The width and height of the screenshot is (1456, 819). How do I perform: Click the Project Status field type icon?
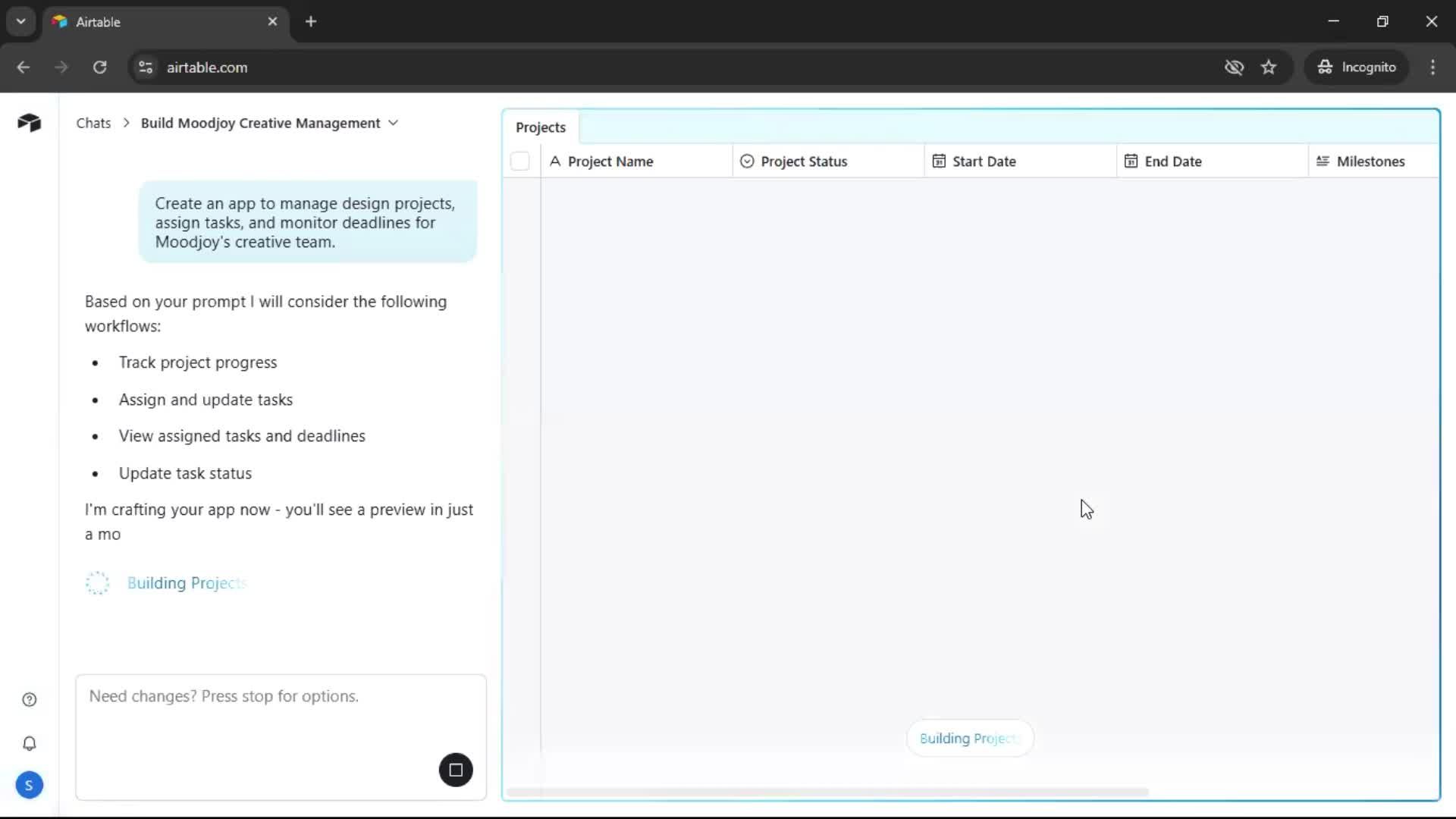click(x=747, y=162)
